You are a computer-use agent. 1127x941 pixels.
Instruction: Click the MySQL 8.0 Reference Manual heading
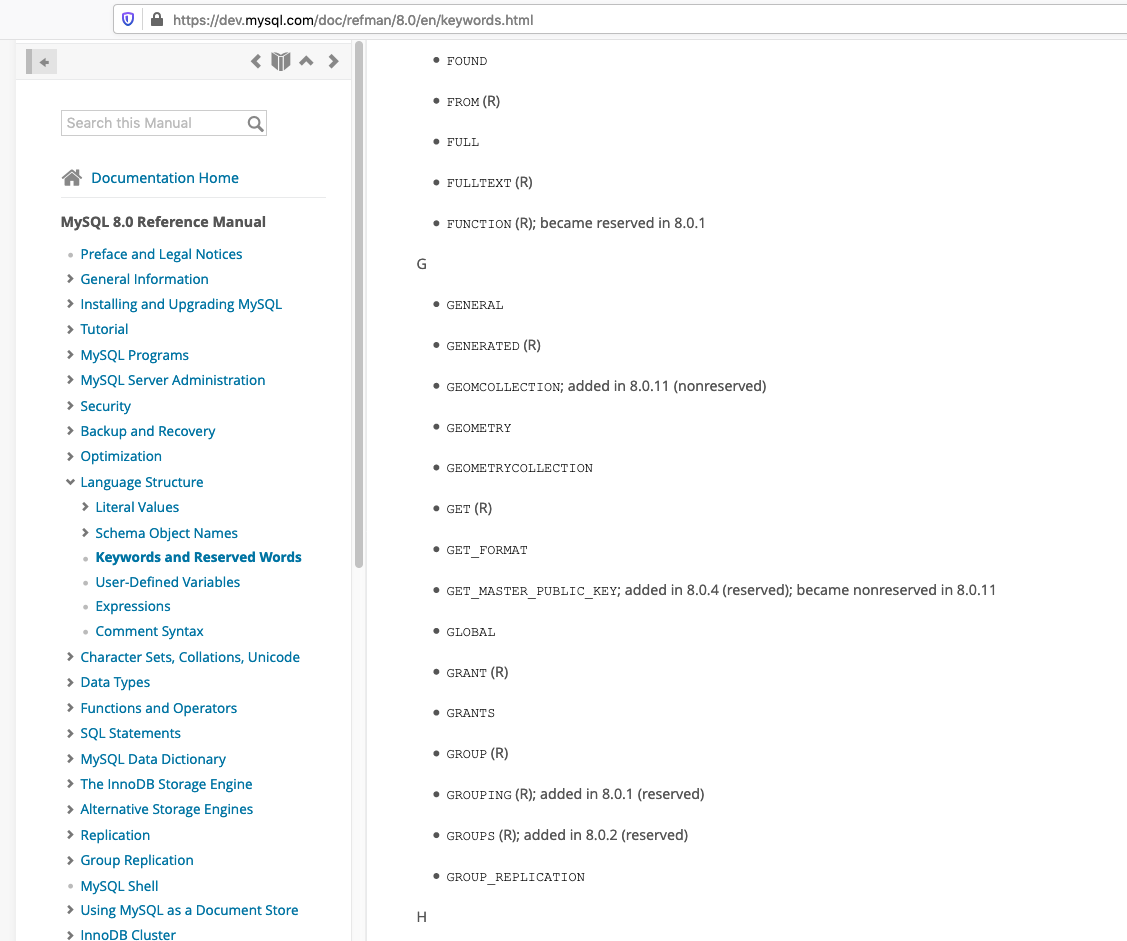[x=163, y=222]
